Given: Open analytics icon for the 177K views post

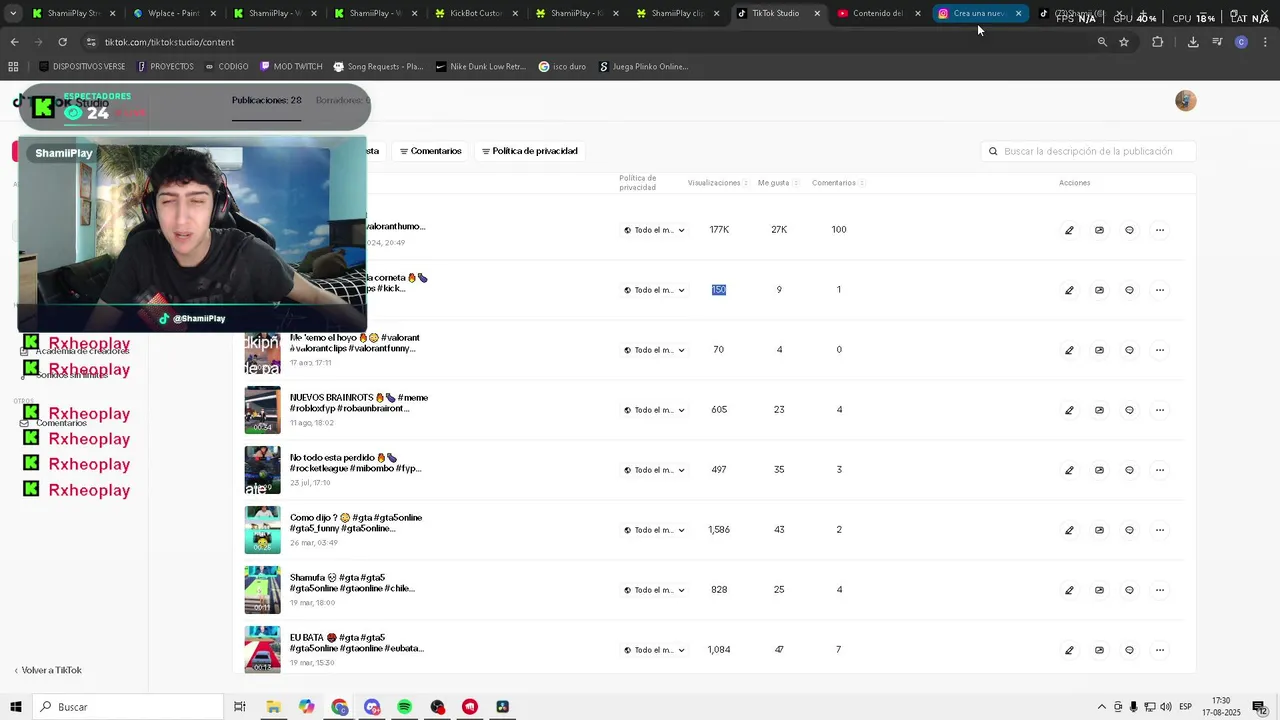Looking at the screenshot, I should 1099,230.
